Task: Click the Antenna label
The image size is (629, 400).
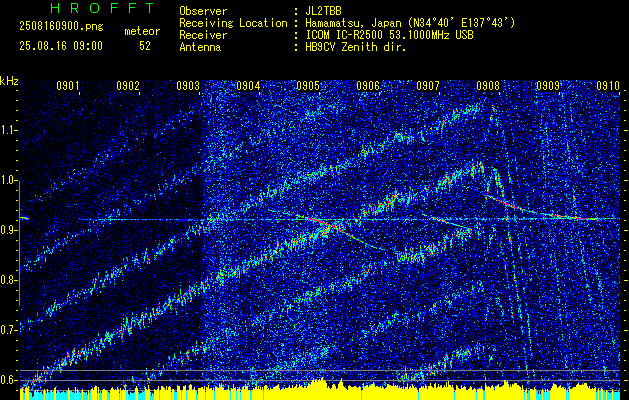Action: pyautogui.click(x=200, y=47)
